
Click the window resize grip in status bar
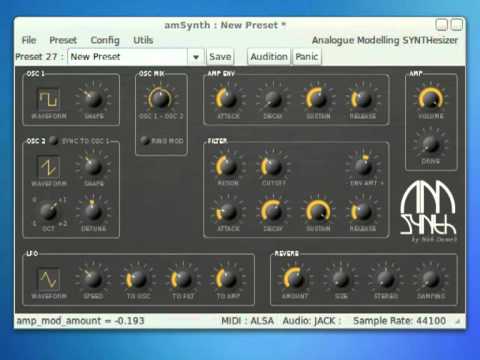(x=458, y=321)
